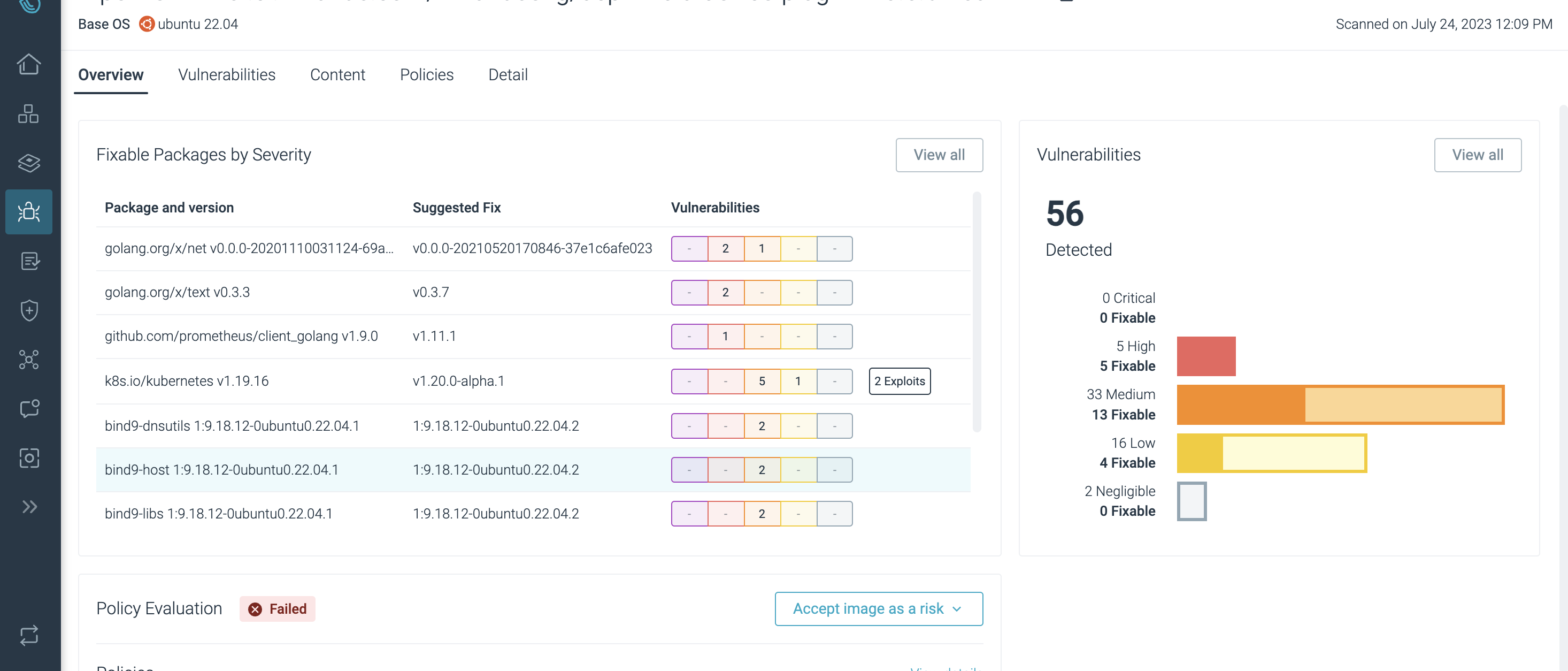Open the shield-plus icon in sidebar
The image size is (1568, 671).
28,310
